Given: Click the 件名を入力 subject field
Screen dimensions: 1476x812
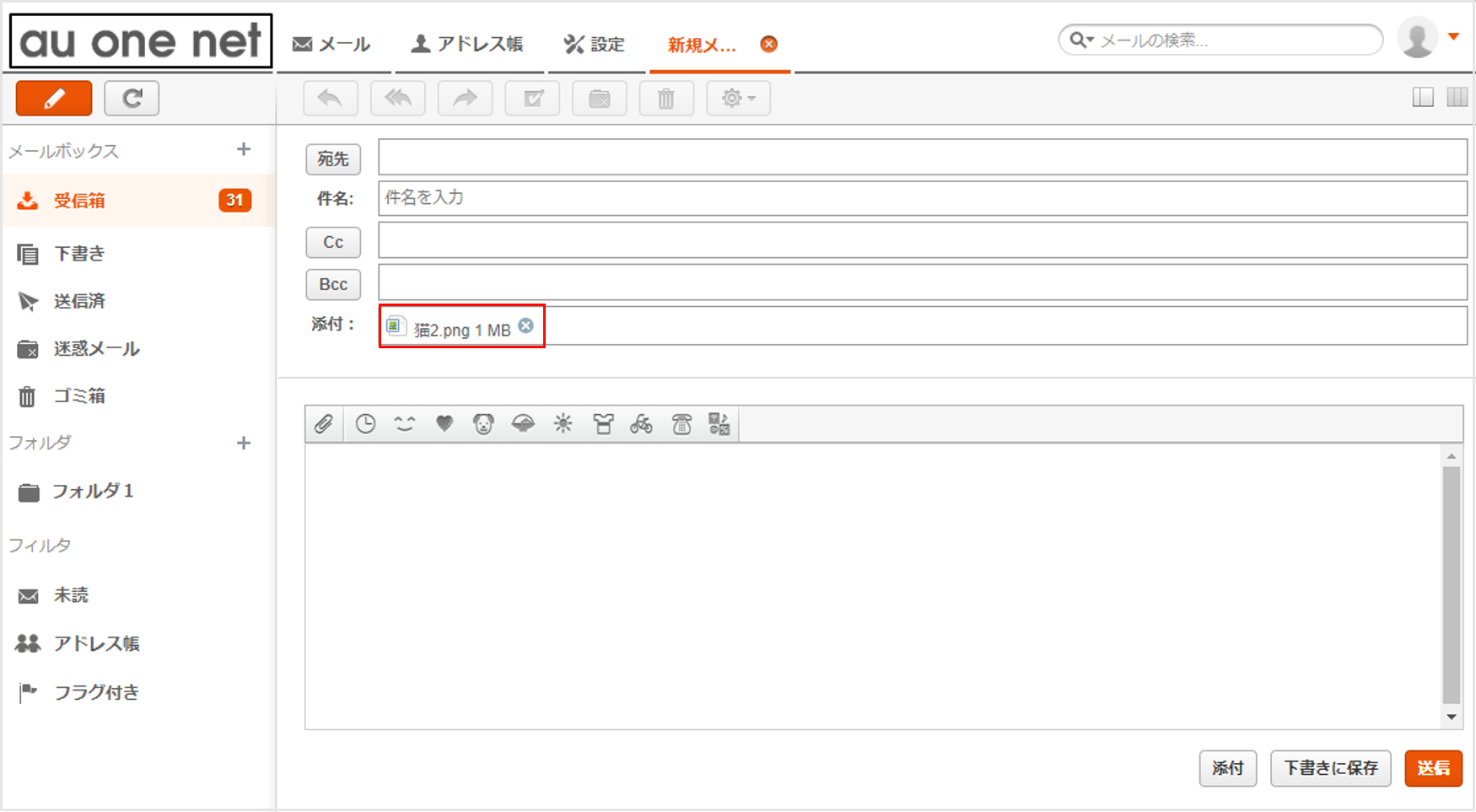Looking at the screenshot, I should click(923, 198).
